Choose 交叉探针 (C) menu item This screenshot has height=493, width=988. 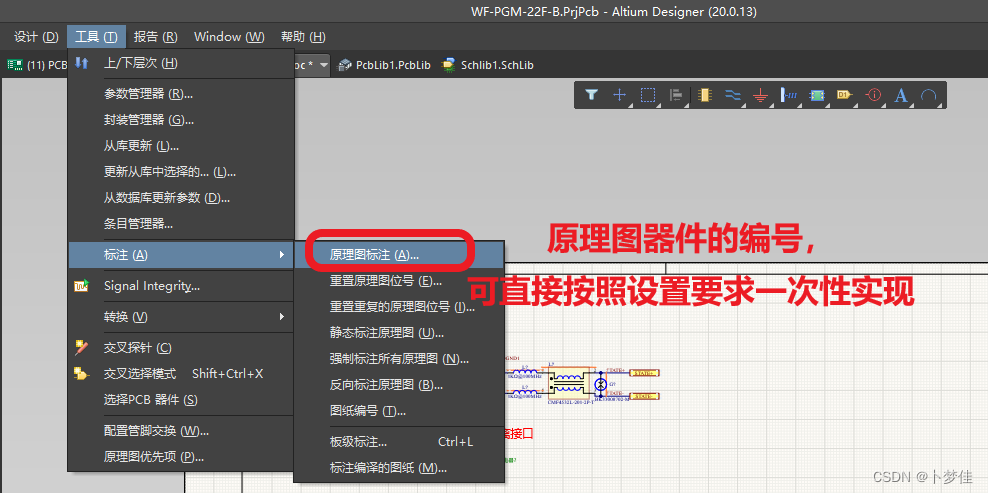coord(181,347)
